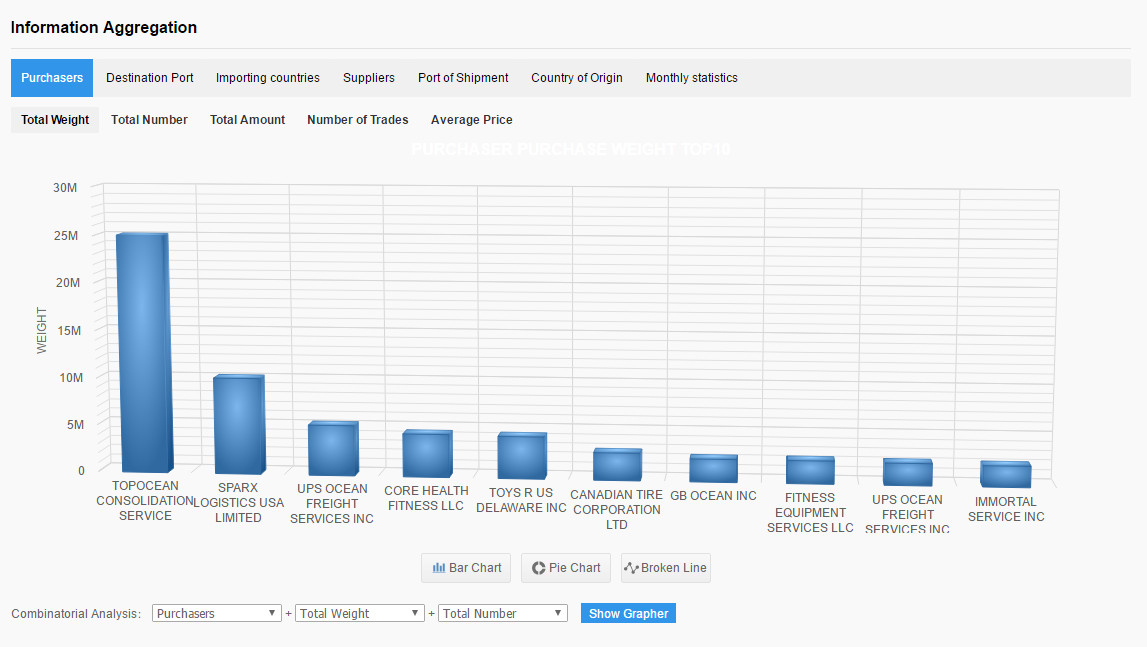Viewport: 1147px width, 647px height.
Task: Click the TOPOCEAN CONSOLIDATION SERVICE bar
Action: pos(144,353)
